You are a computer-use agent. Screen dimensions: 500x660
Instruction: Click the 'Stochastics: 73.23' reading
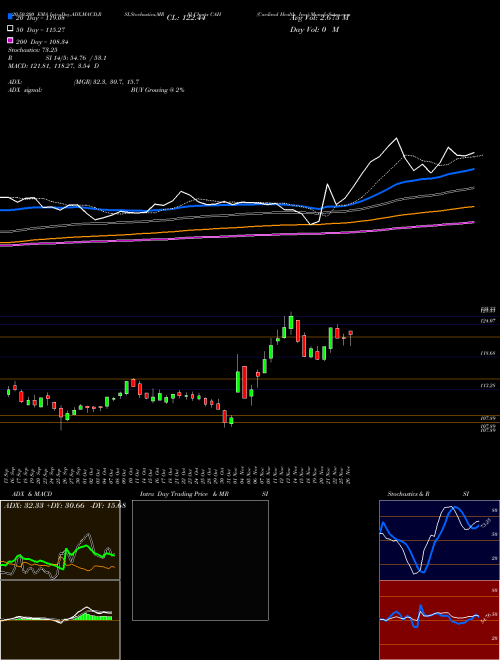(32, 50)
